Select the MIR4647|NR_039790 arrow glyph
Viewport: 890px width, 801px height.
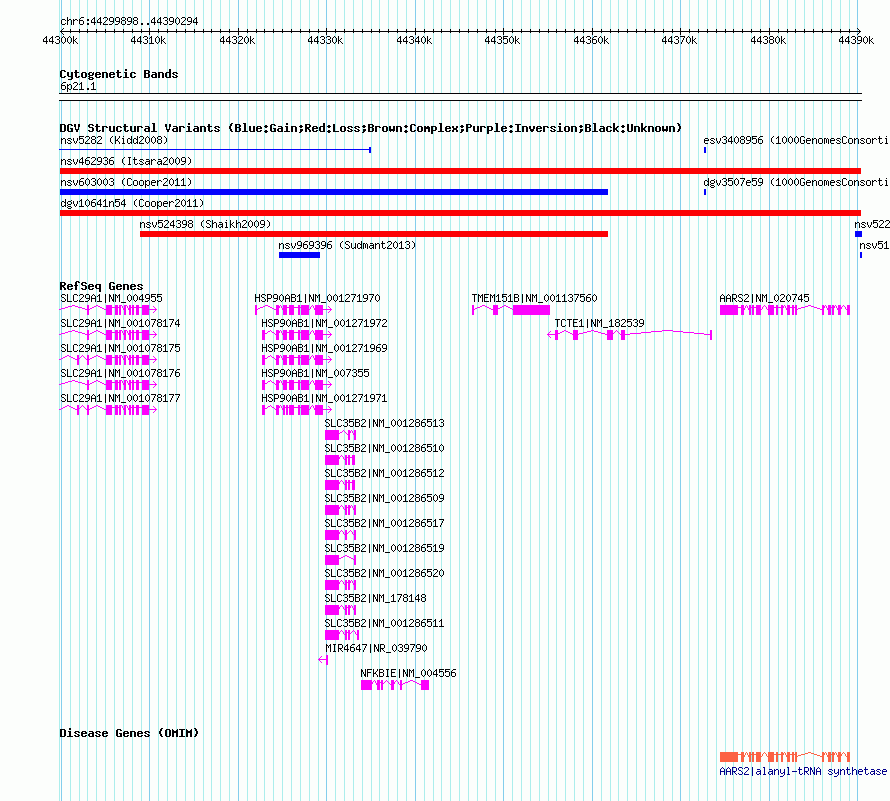click(323, 660)
